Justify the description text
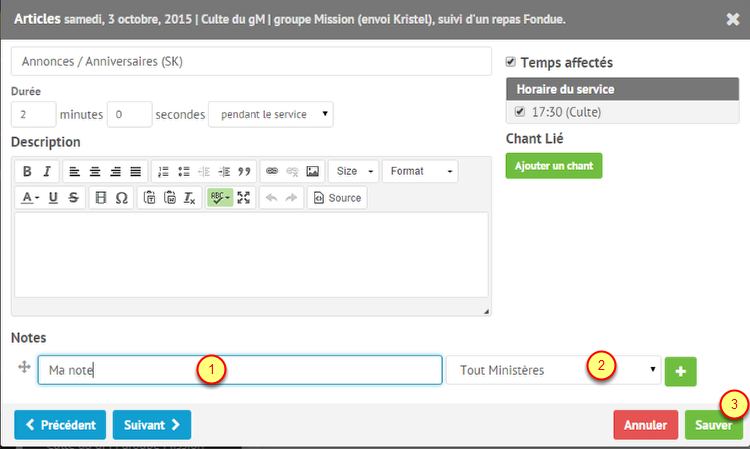The image size is (750, 449). coord(136,171)
